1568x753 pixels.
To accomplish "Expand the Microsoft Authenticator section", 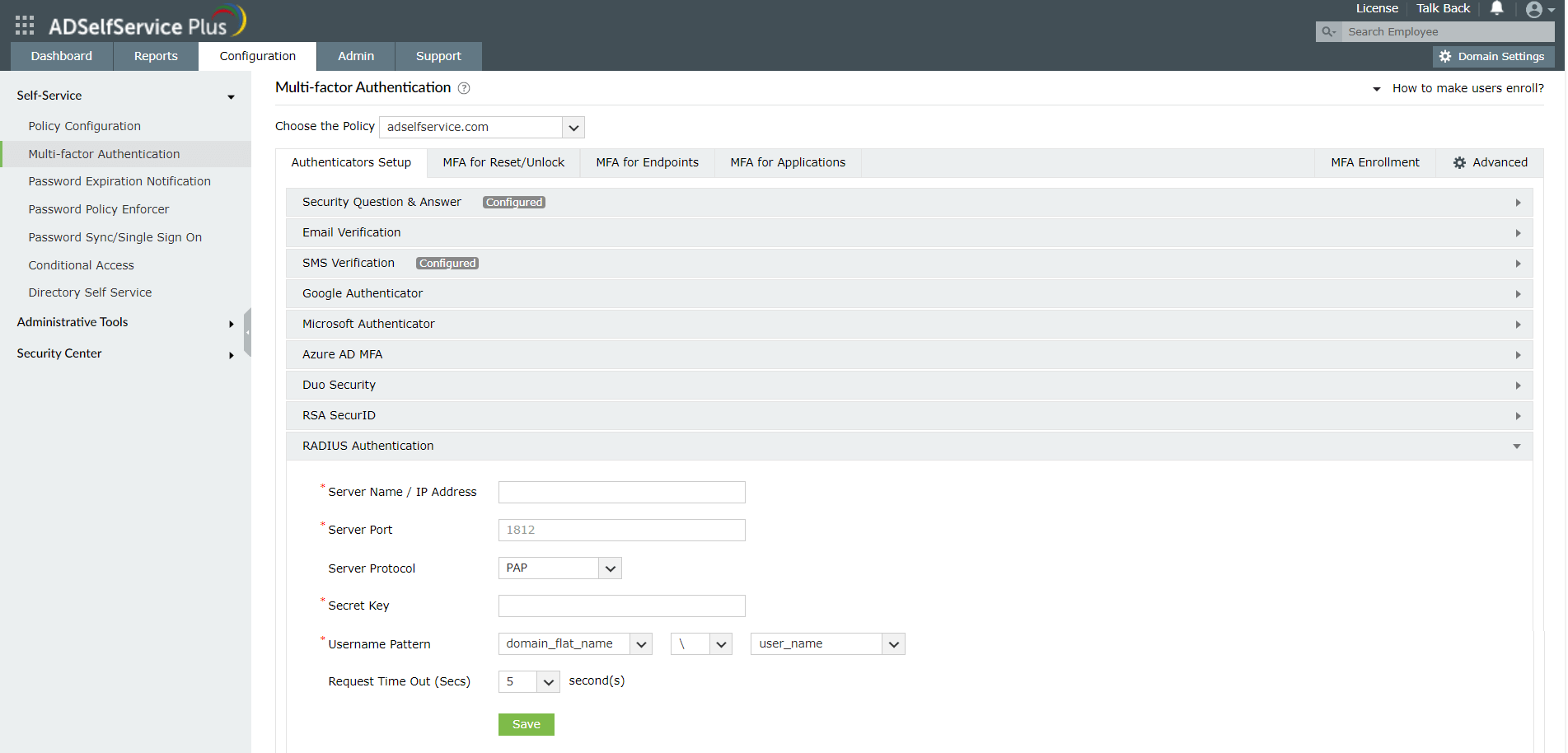I will (x=910, y=325).
